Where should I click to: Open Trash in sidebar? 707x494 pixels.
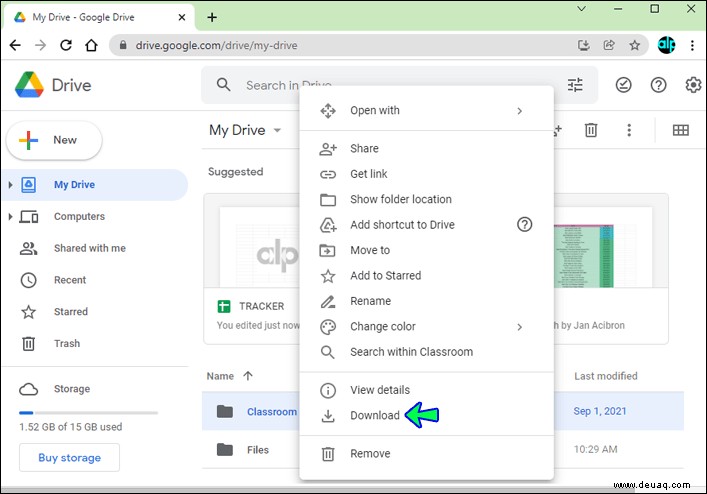tap(95, 343)
